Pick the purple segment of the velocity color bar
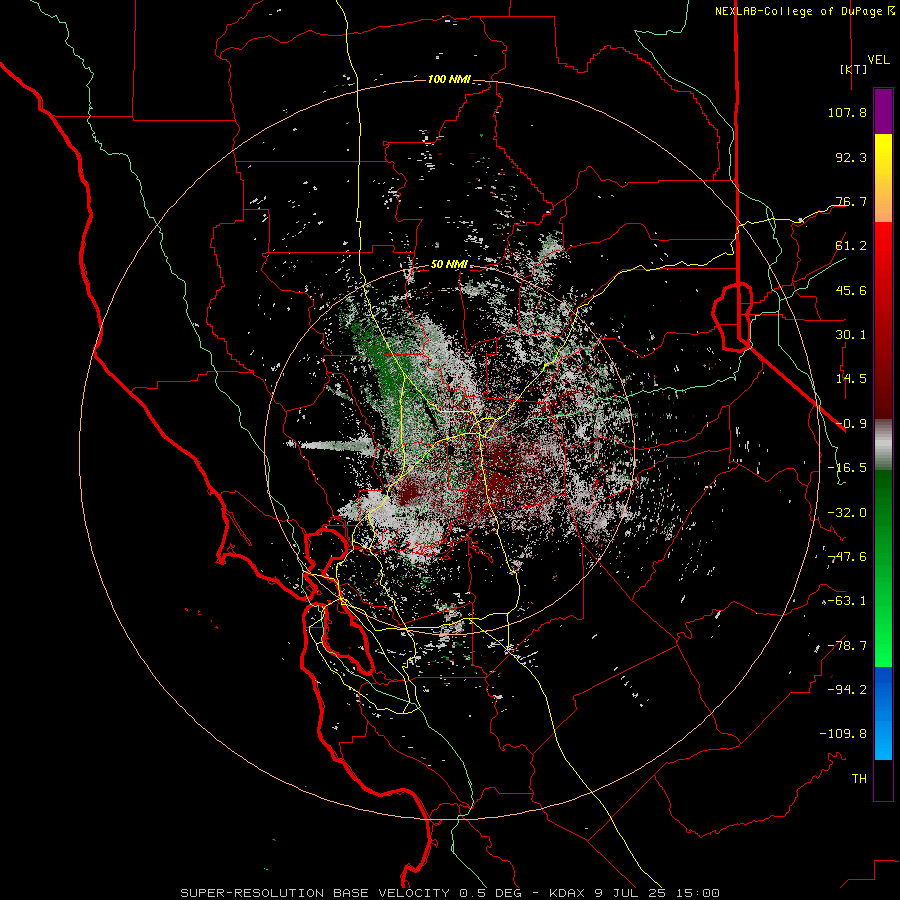This screenshot has height=900, width=900. 883,111
